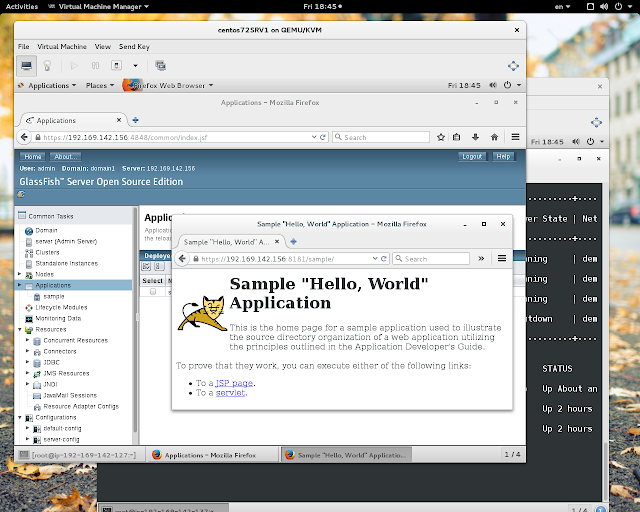Show the graphical console monitor view
640x512 pixels.
point(27,66)
